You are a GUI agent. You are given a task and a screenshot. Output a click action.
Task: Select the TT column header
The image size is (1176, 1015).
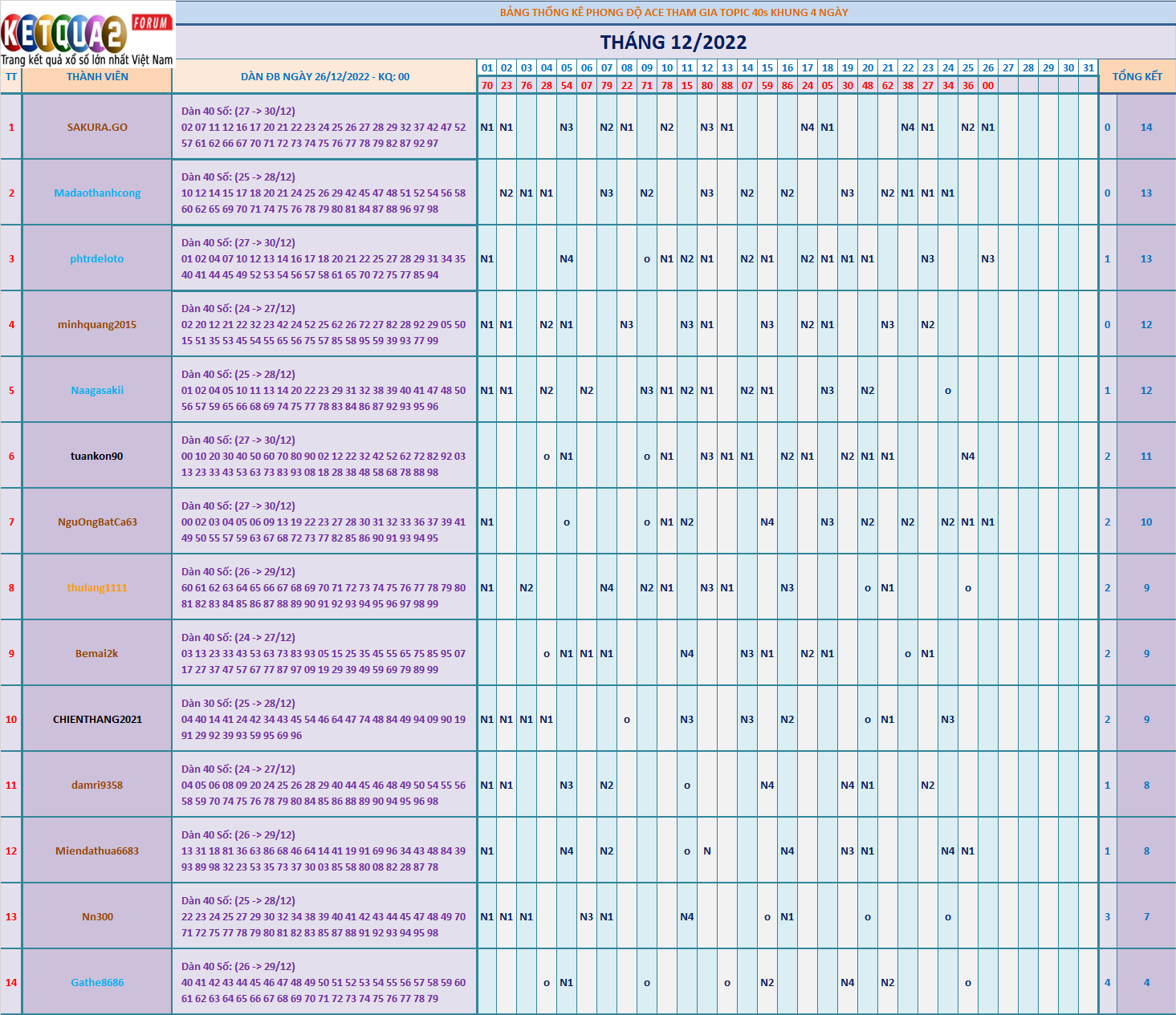[11, 77]
